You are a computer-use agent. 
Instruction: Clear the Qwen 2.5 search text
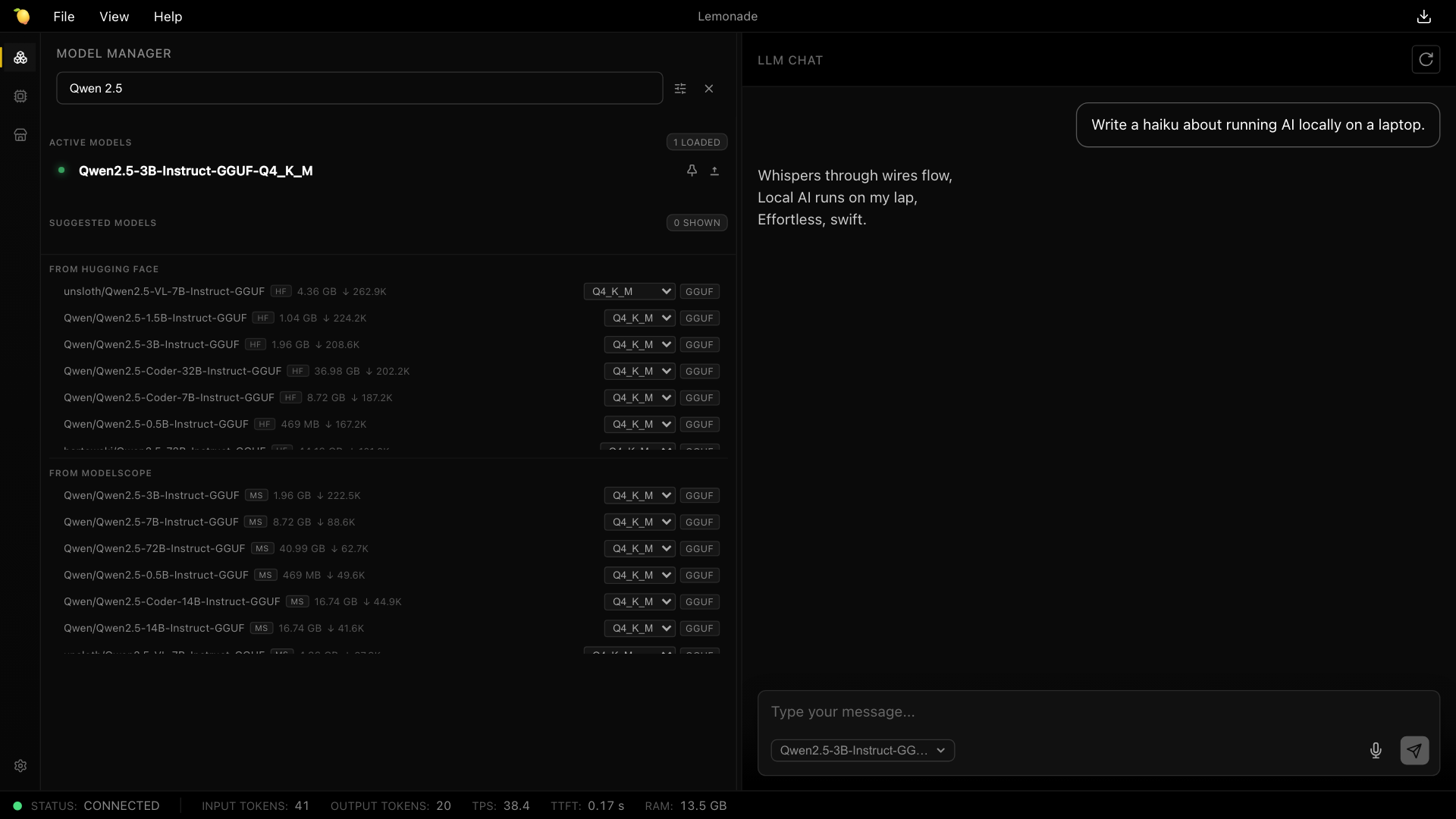pos(709,89)
